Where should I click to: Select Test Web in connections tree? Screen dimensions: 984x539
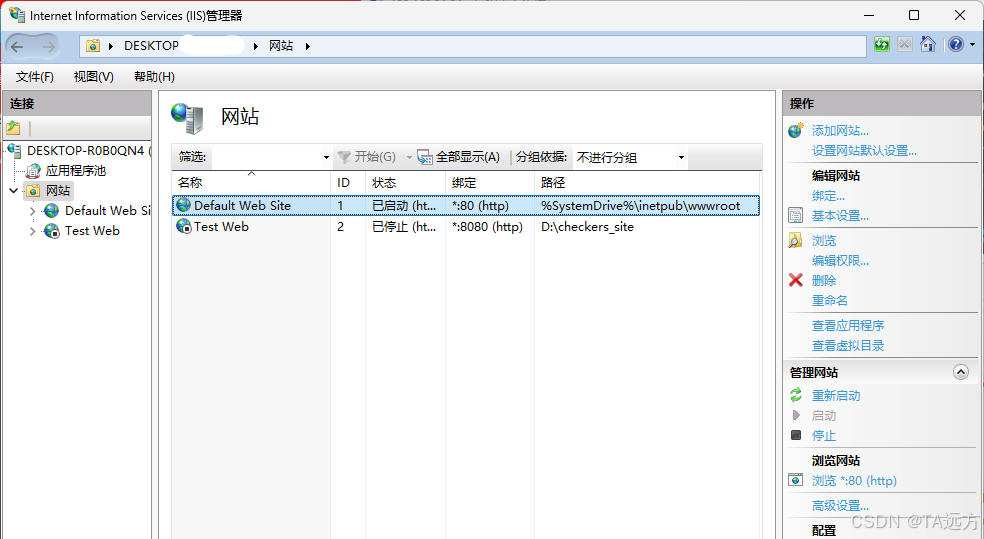[92, 231]
